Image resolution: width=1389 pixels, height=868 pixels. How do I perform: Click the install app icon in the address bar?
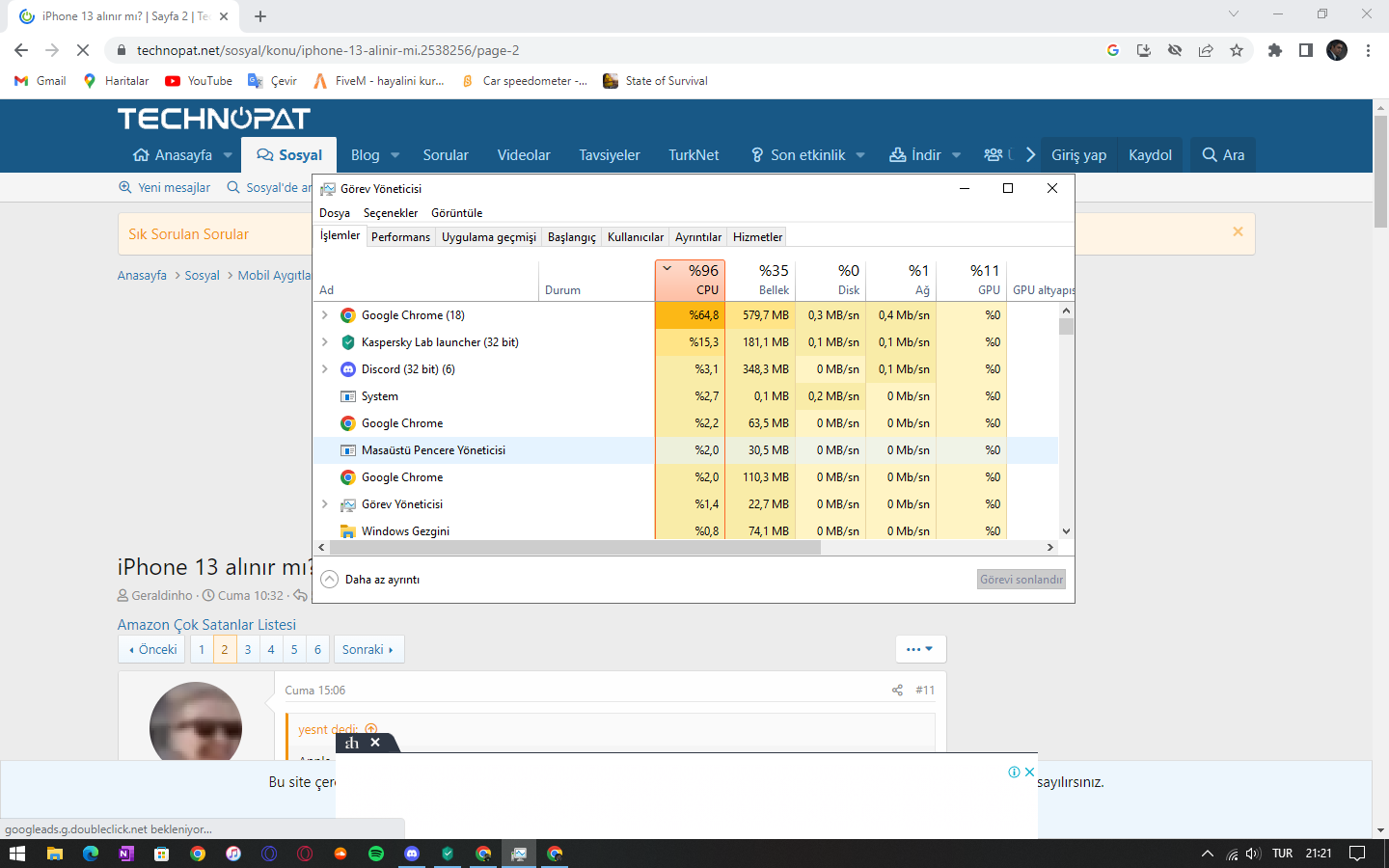point(1144,50)
